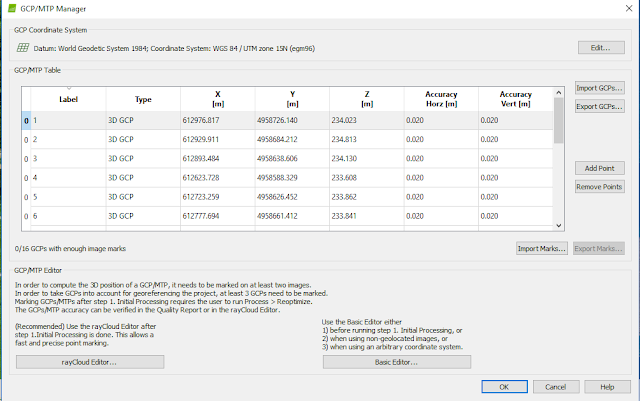
Task: Click X value 612623.728
Action: [201, 178]
